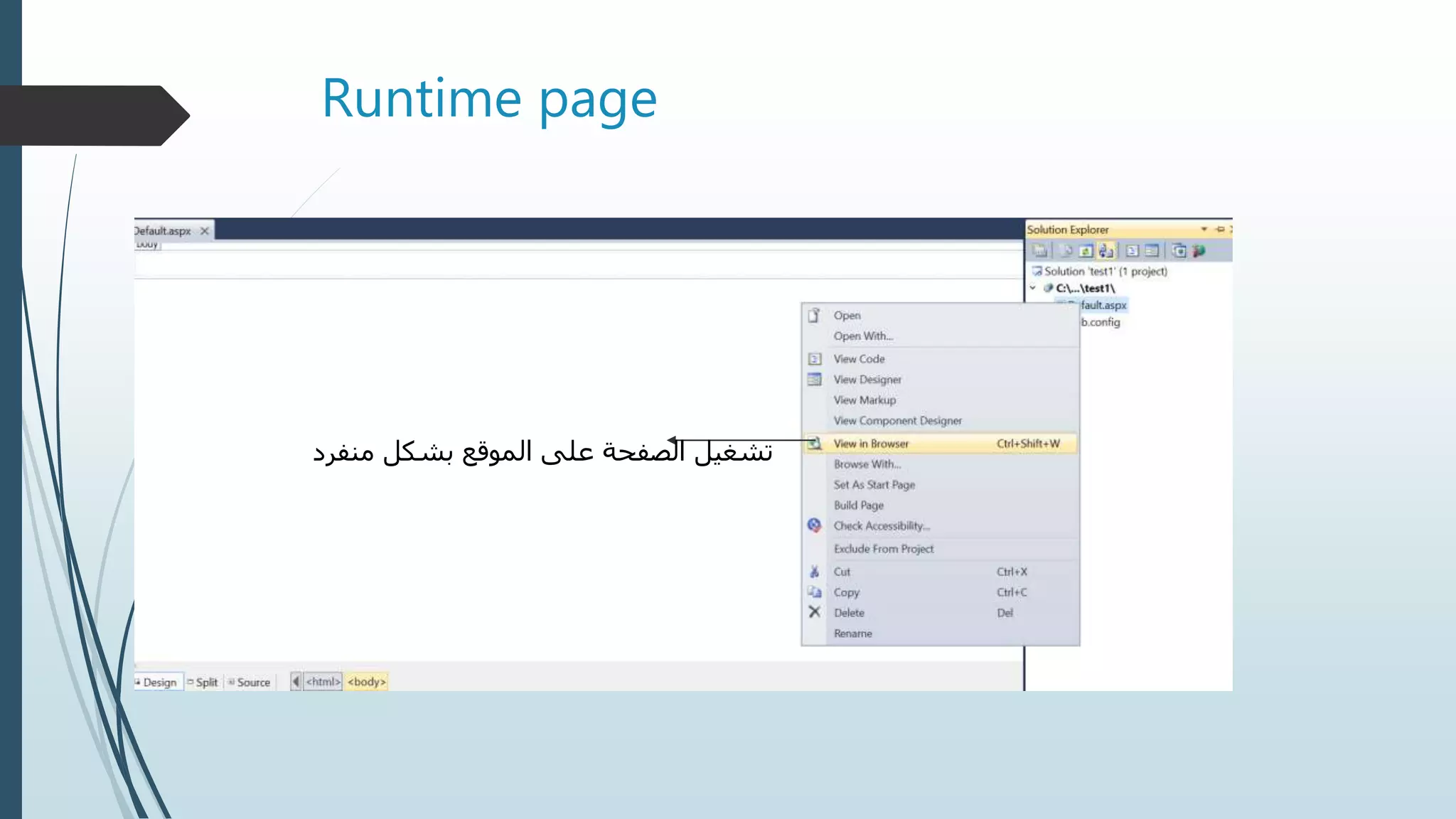Open the Solution Explorer window position dropdown
Screen dimensions: 1456x819
[x=1204, y=229]
